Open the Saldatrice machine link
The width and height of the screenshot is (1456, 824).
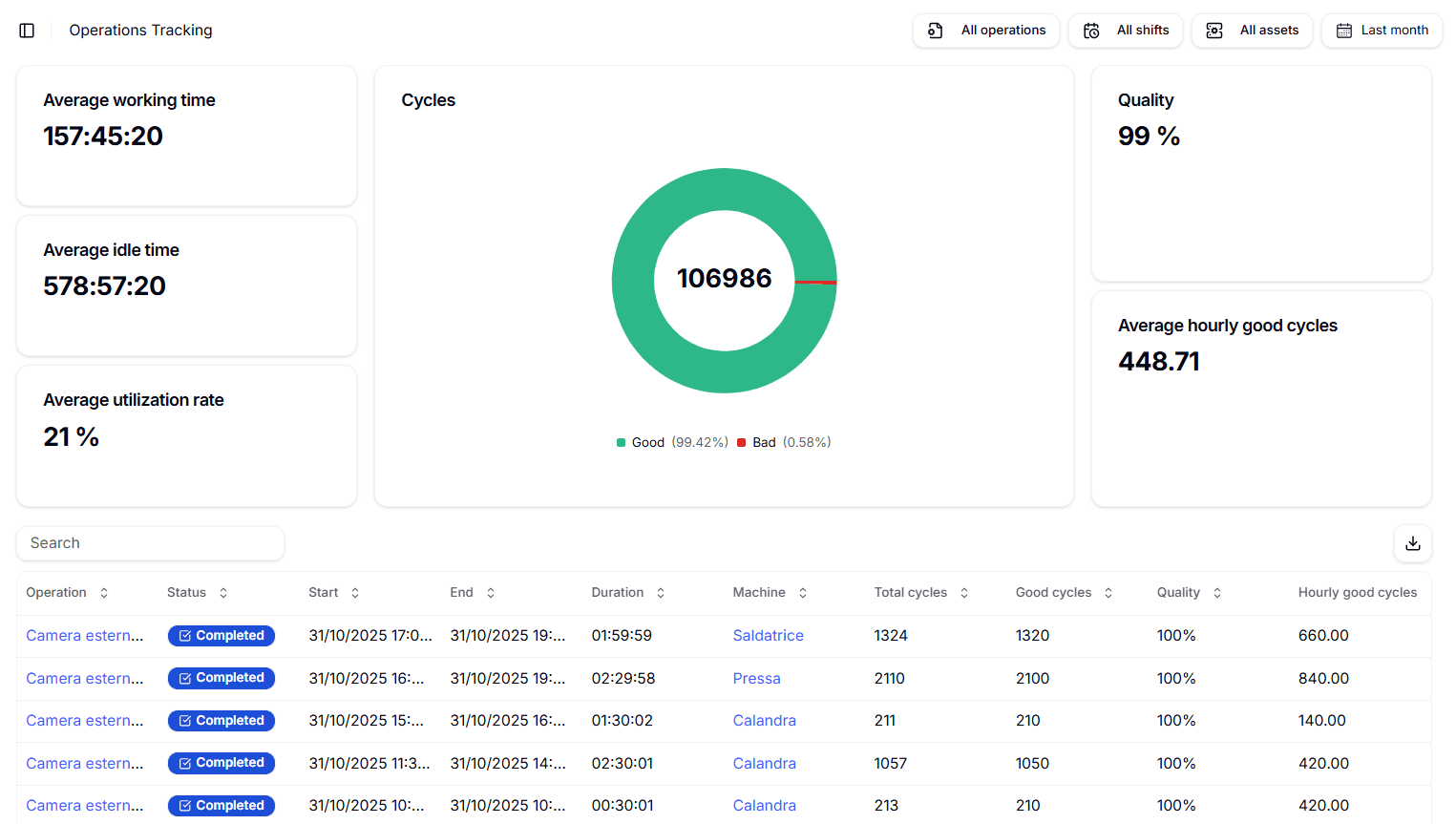click(768, 636)
